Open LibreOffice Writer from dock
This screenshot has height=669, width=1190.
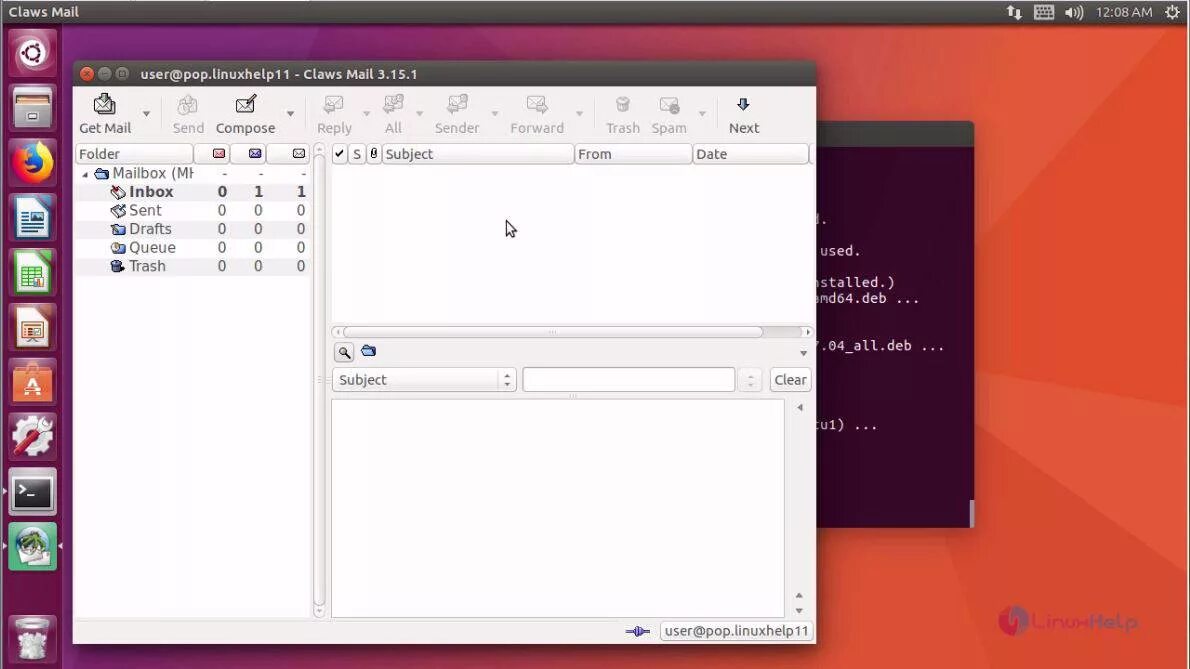(x=32, y=218)
